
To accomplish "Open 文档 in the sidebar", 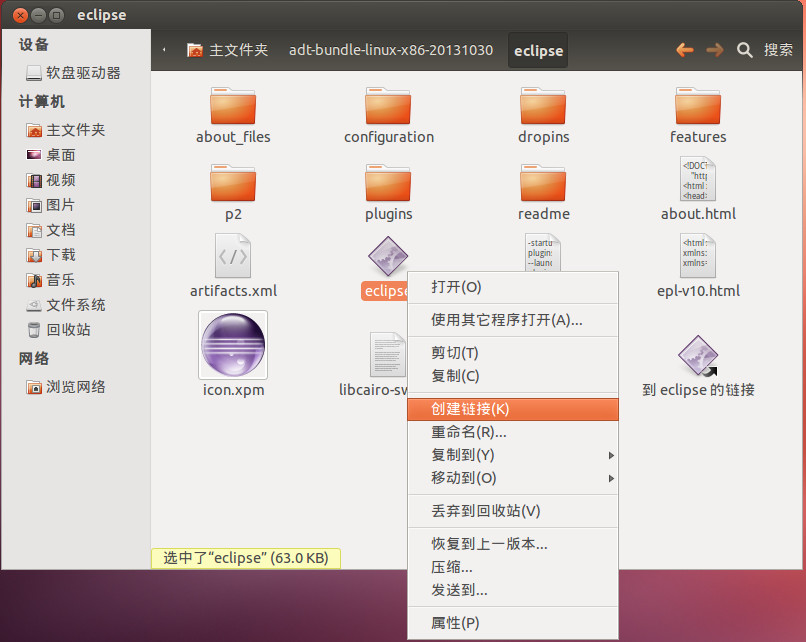I will [x=74, y=230].
